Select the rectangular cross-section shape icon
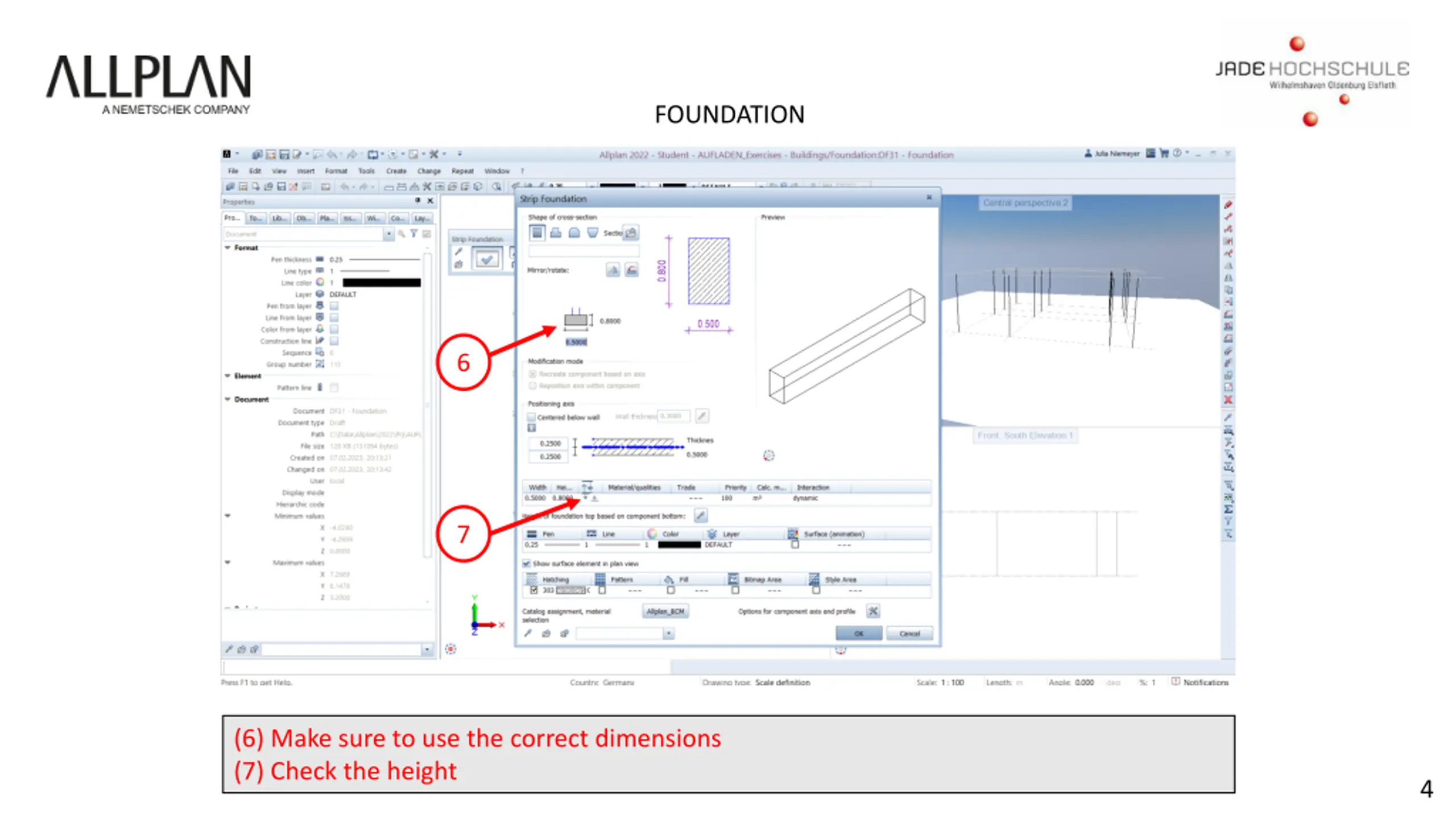The height and width of the screenshot is (819, 1456). point(536,232)
